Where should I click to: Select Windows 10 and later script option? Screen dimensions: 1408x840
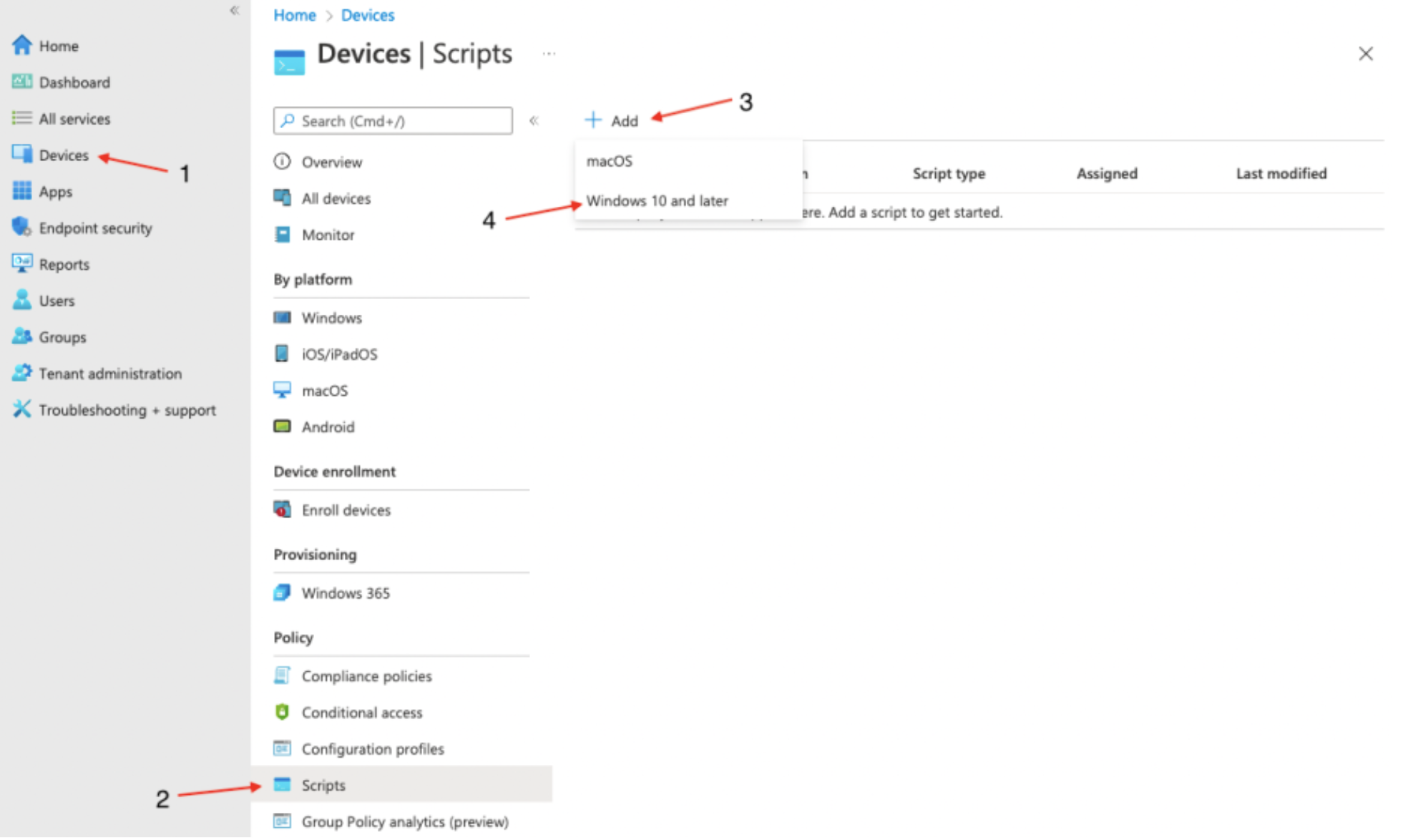(x=656, y=201)
